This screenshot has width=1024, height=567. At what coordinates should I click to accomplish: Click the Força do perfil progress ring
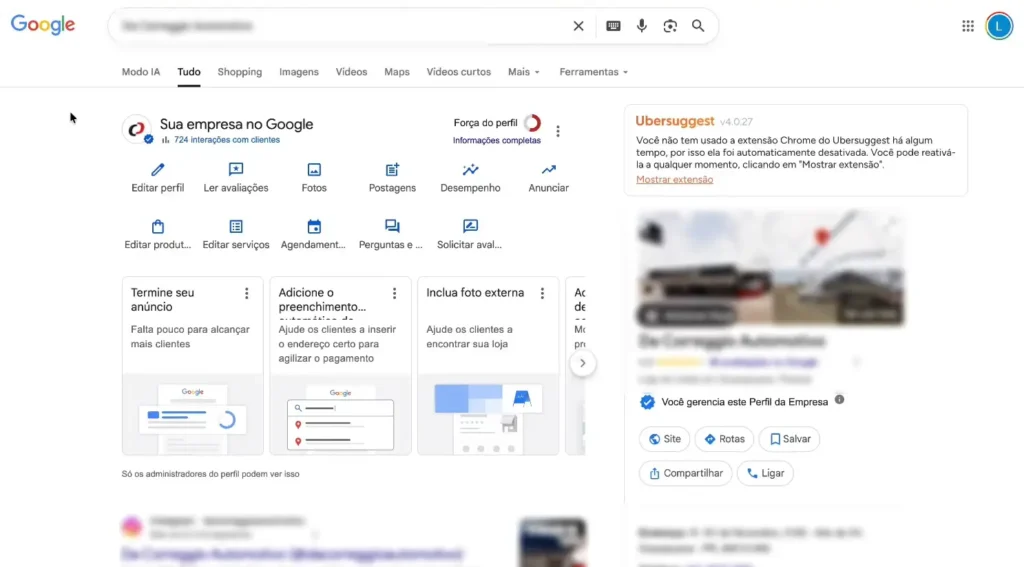[533, 123]
